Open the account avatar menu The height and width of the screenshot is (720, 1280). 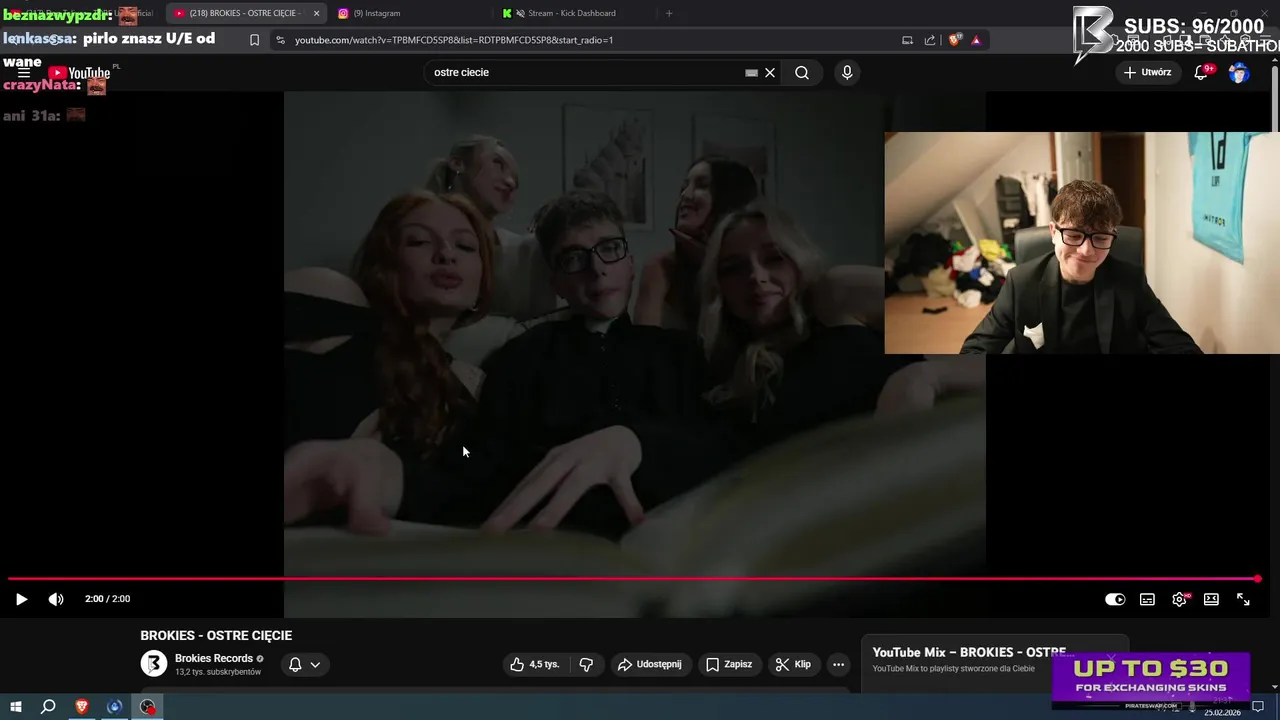pyautogui.click(x=1239, y=73)
